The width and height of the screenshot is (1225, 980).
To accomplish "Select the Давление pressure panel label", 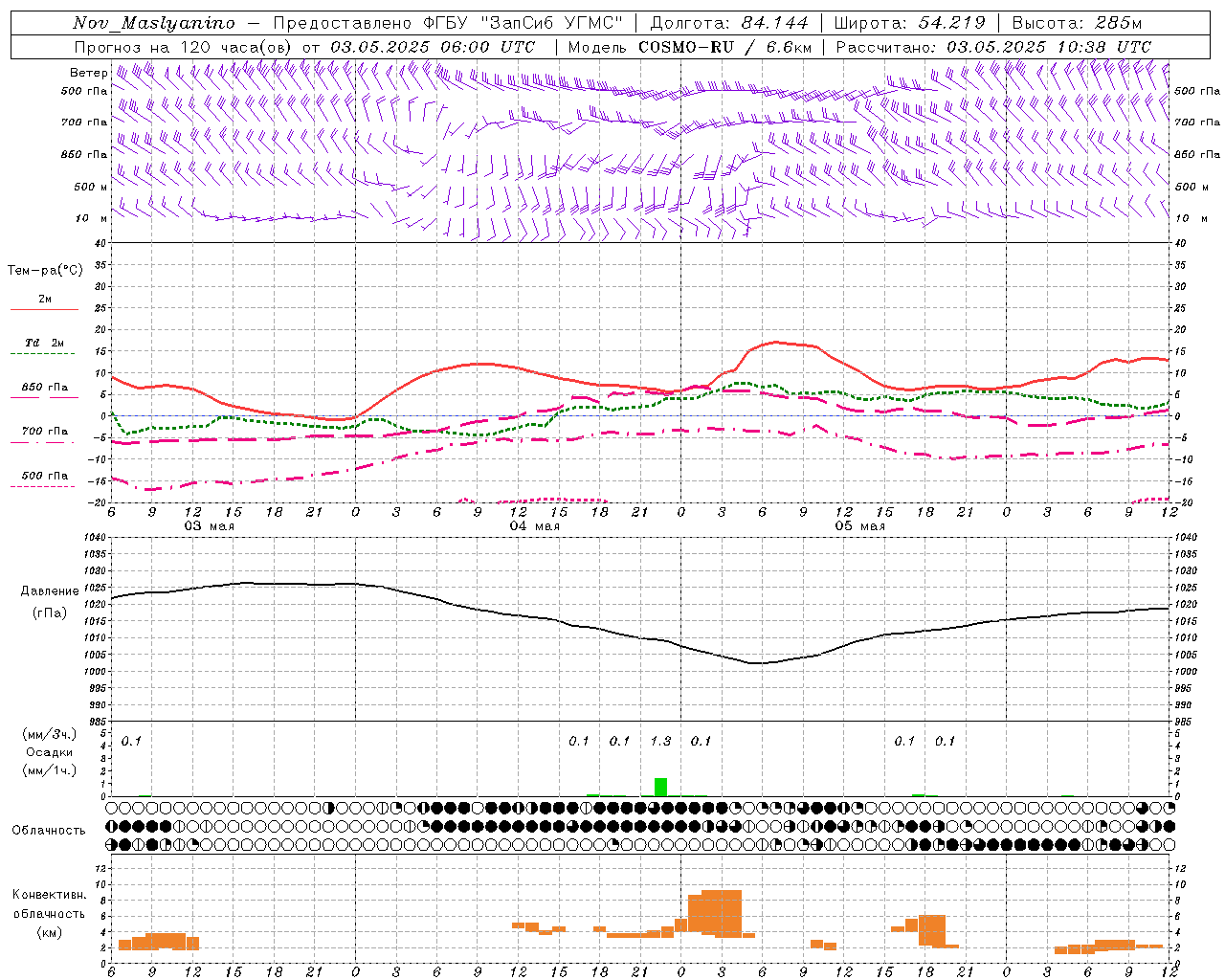I will pos(49,591).
